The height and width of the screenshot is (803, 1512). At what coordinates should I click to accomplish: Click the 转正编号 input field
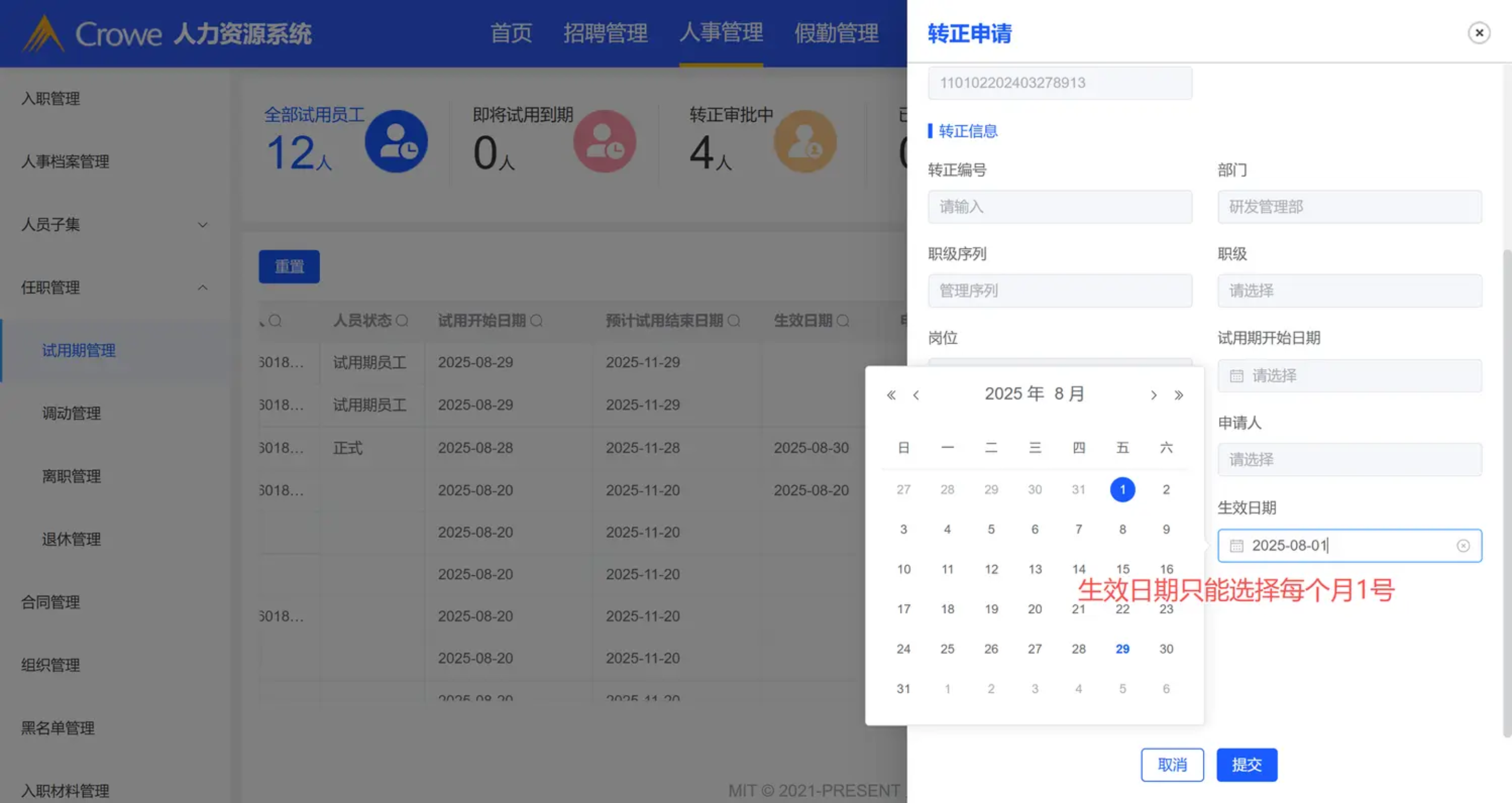tap(1059, 207)
